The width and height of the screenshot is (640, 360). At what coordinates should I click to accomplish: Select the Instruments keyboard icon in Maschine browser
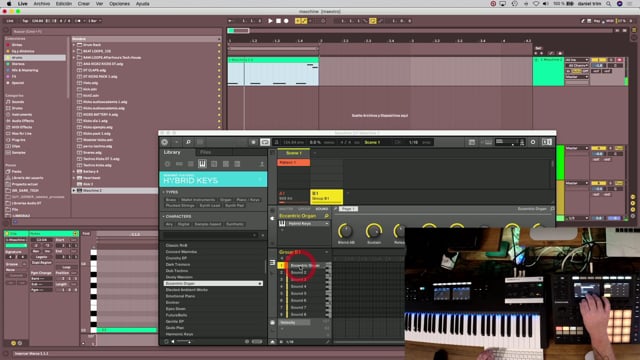tap(202, 164)
